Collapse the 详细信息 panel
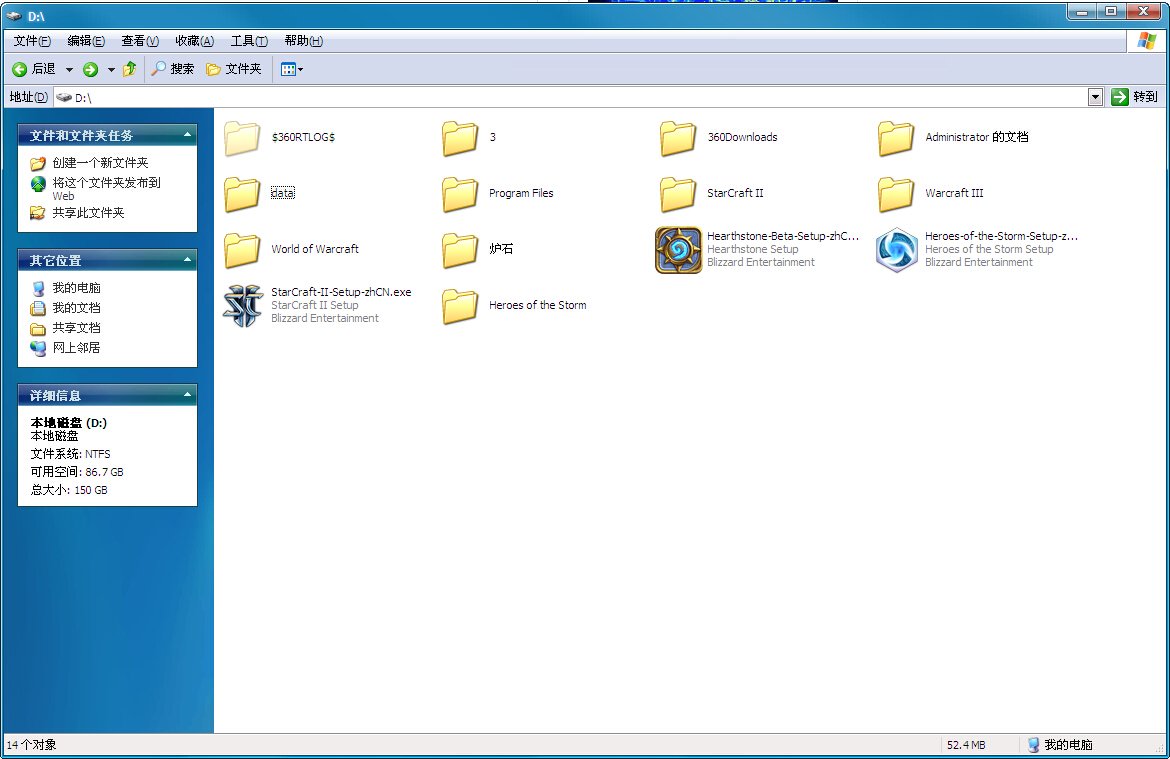The height and width of the screenshot is (759, 1170). 186,396
